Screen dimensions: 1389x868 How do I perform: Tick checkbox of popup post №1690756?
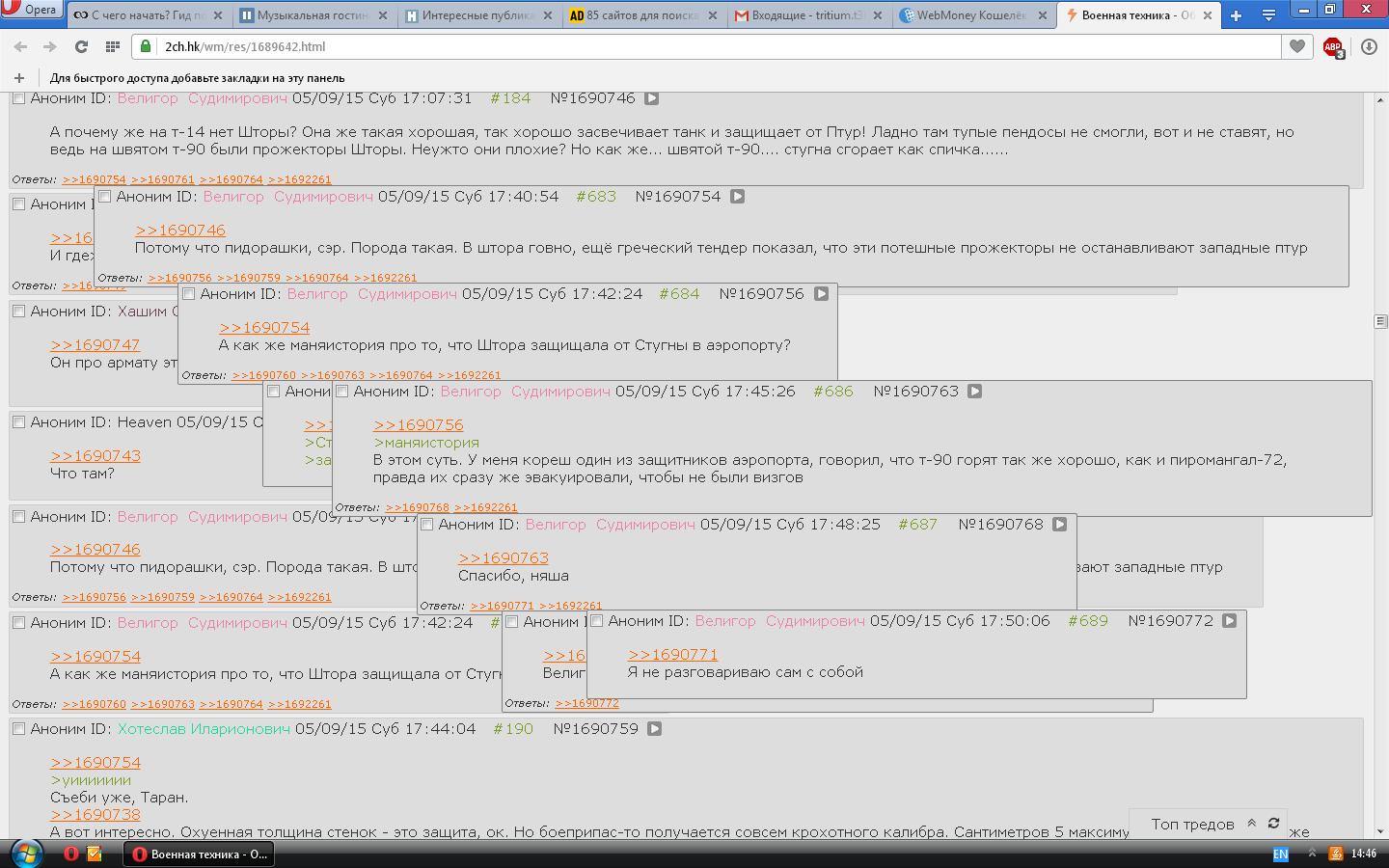[188, 294]
